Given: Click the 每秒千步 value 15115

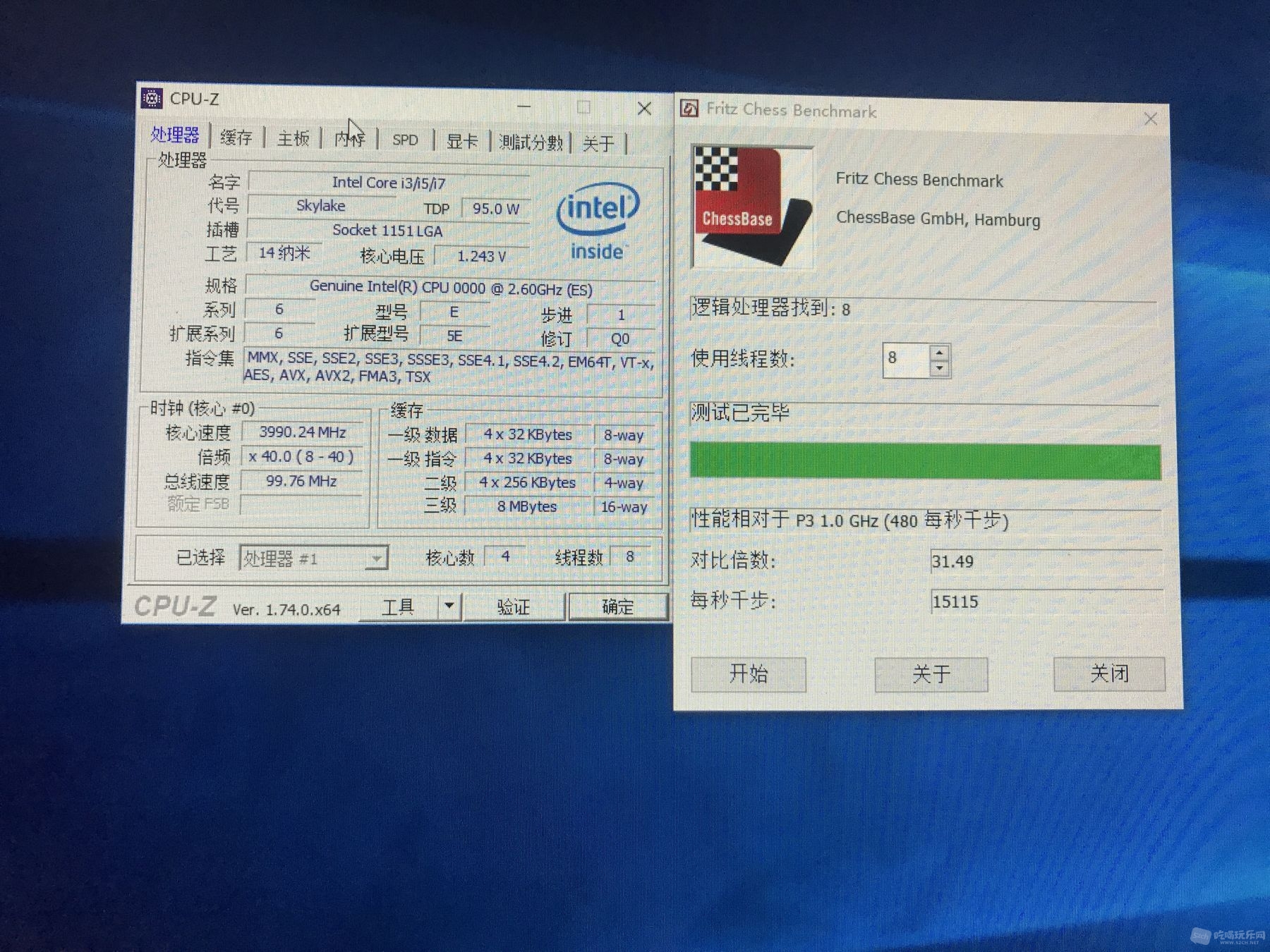Looking at the screenshot, I should (955, 602).
